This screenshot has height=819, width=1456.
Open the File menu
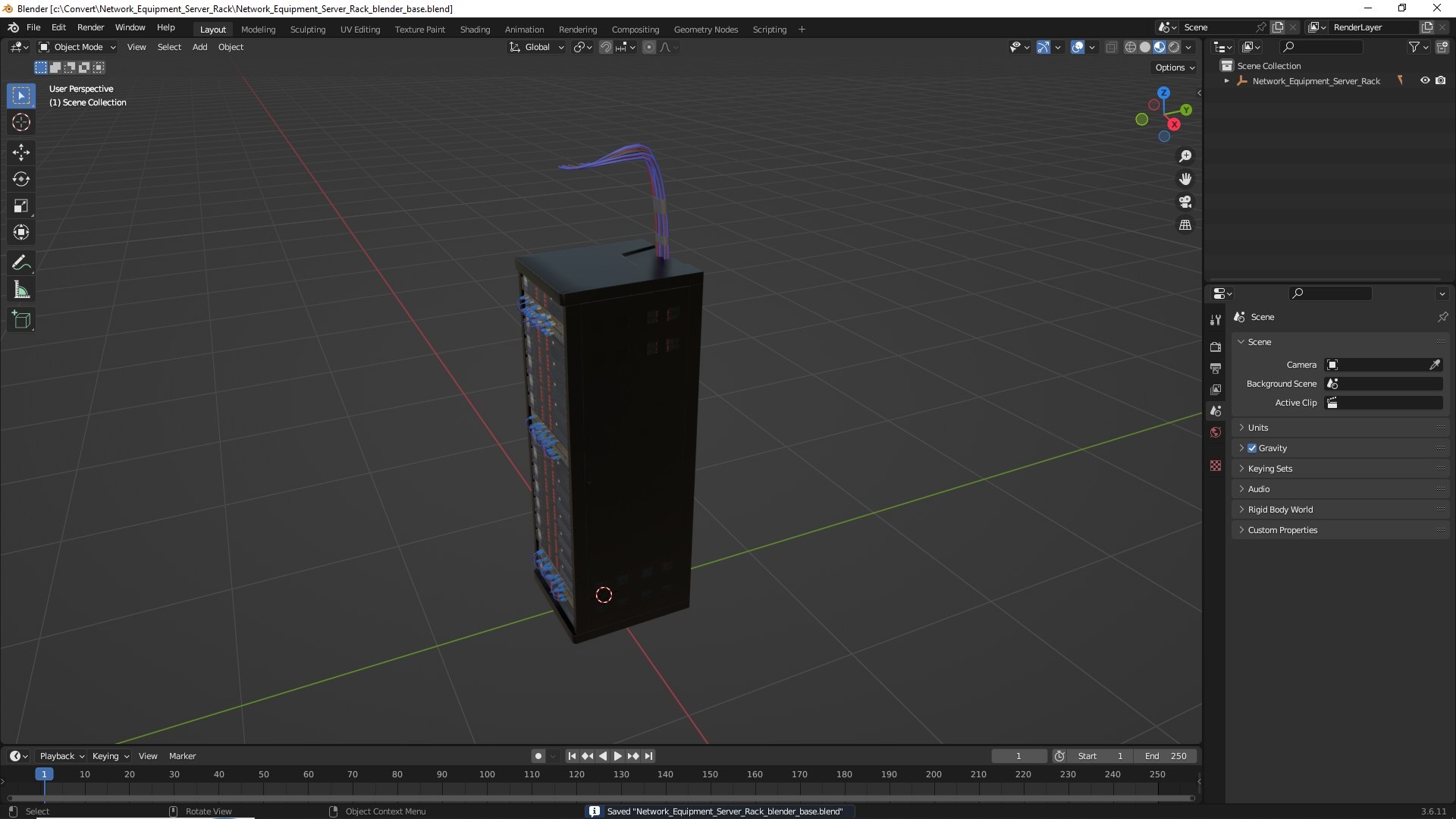click(33, 27)
